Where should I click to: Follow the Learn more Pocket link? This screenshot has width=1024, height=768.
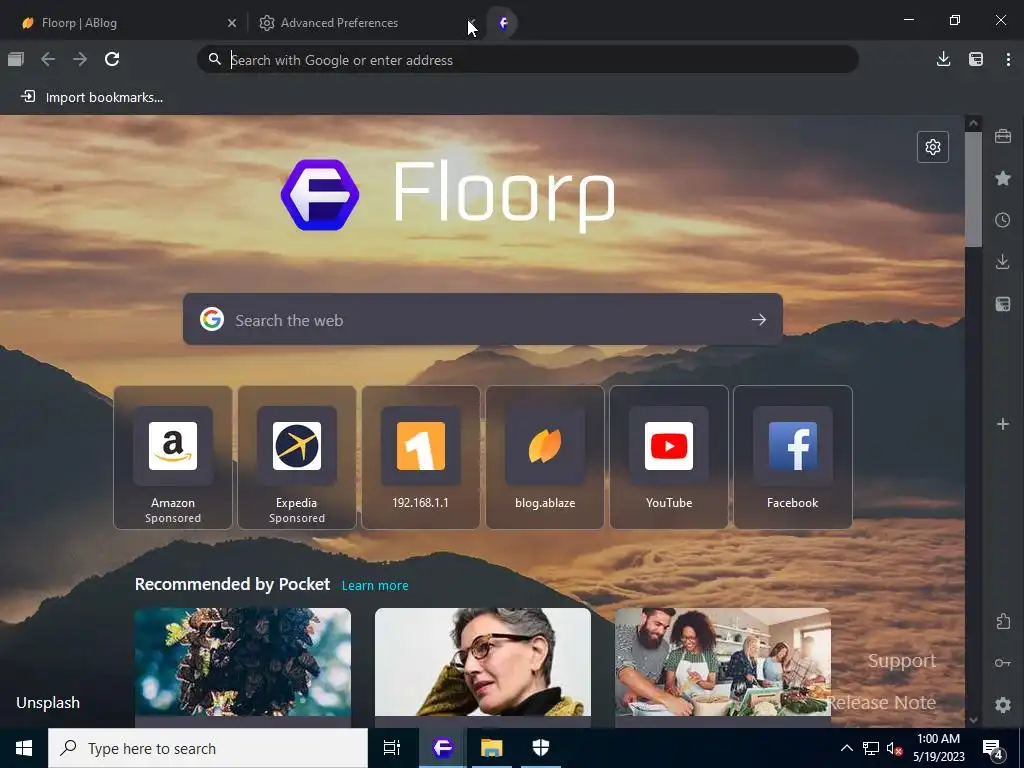pos(375,585)
